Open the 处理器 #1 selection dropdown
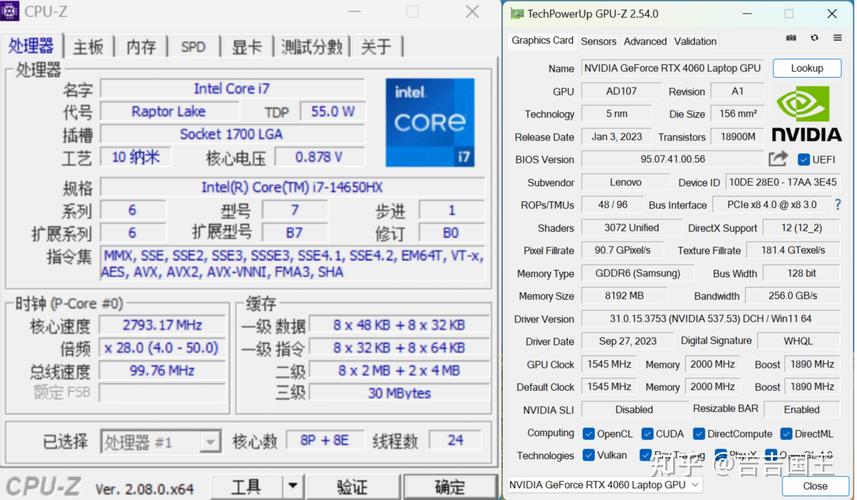 (x=161, y=442)
